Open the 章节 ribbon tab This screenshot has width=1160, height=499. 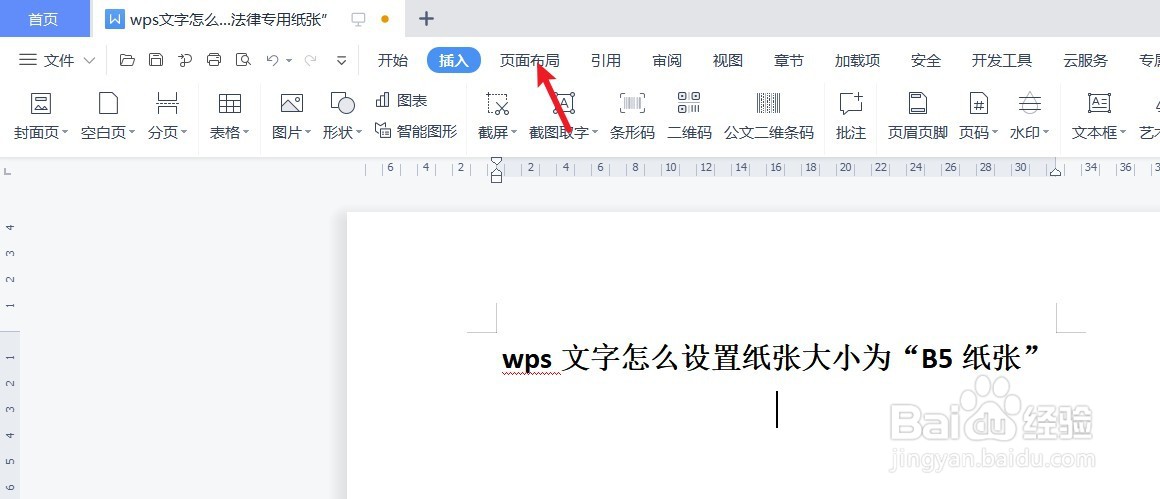tap(789, 61)
